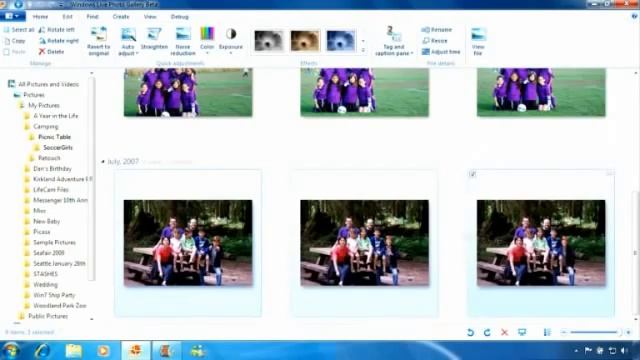Open the Find ribbon tab
Image resolution: width=640 pixels, height=360 pixels.
tap(92, 16)
